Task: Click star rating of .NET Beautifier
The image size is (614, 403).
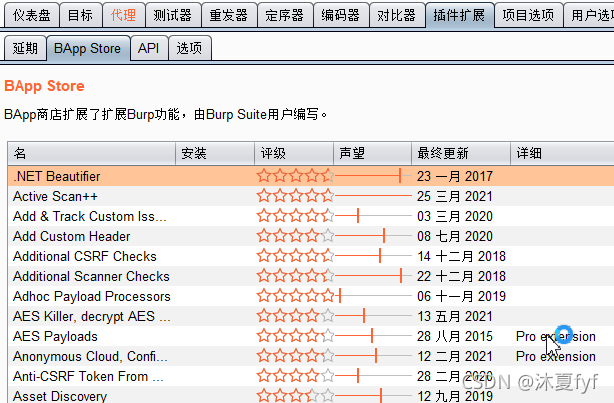Action: 296,176
